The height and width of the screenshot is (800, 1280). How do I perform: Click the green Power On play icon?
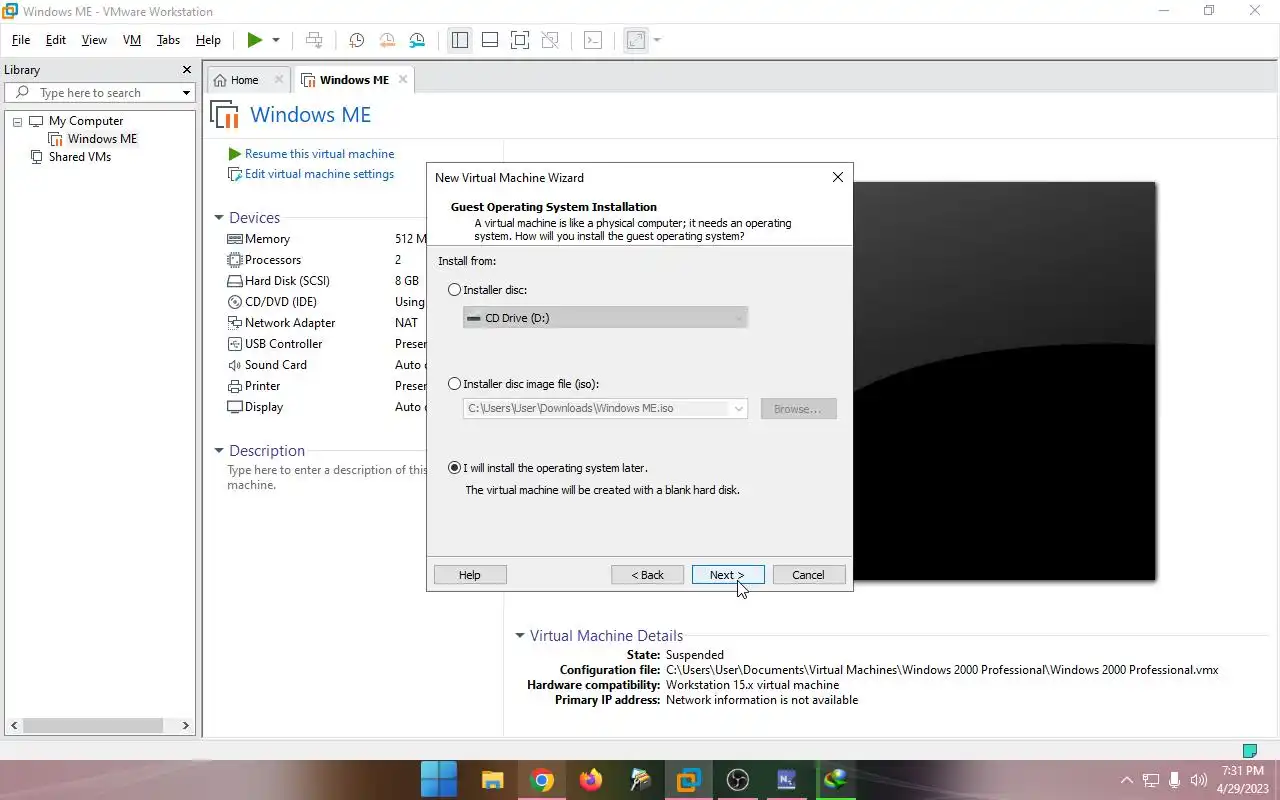pos(255,40)
